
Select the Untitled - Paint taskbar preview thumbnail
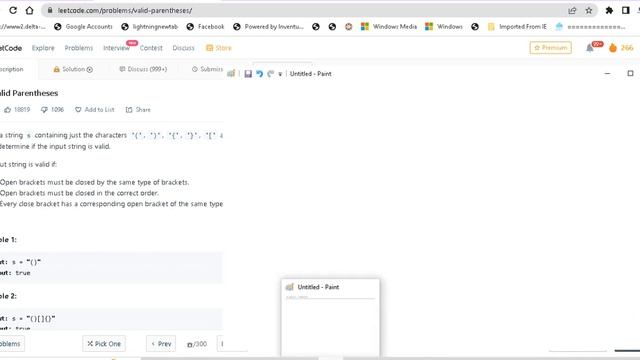point(330,318)
